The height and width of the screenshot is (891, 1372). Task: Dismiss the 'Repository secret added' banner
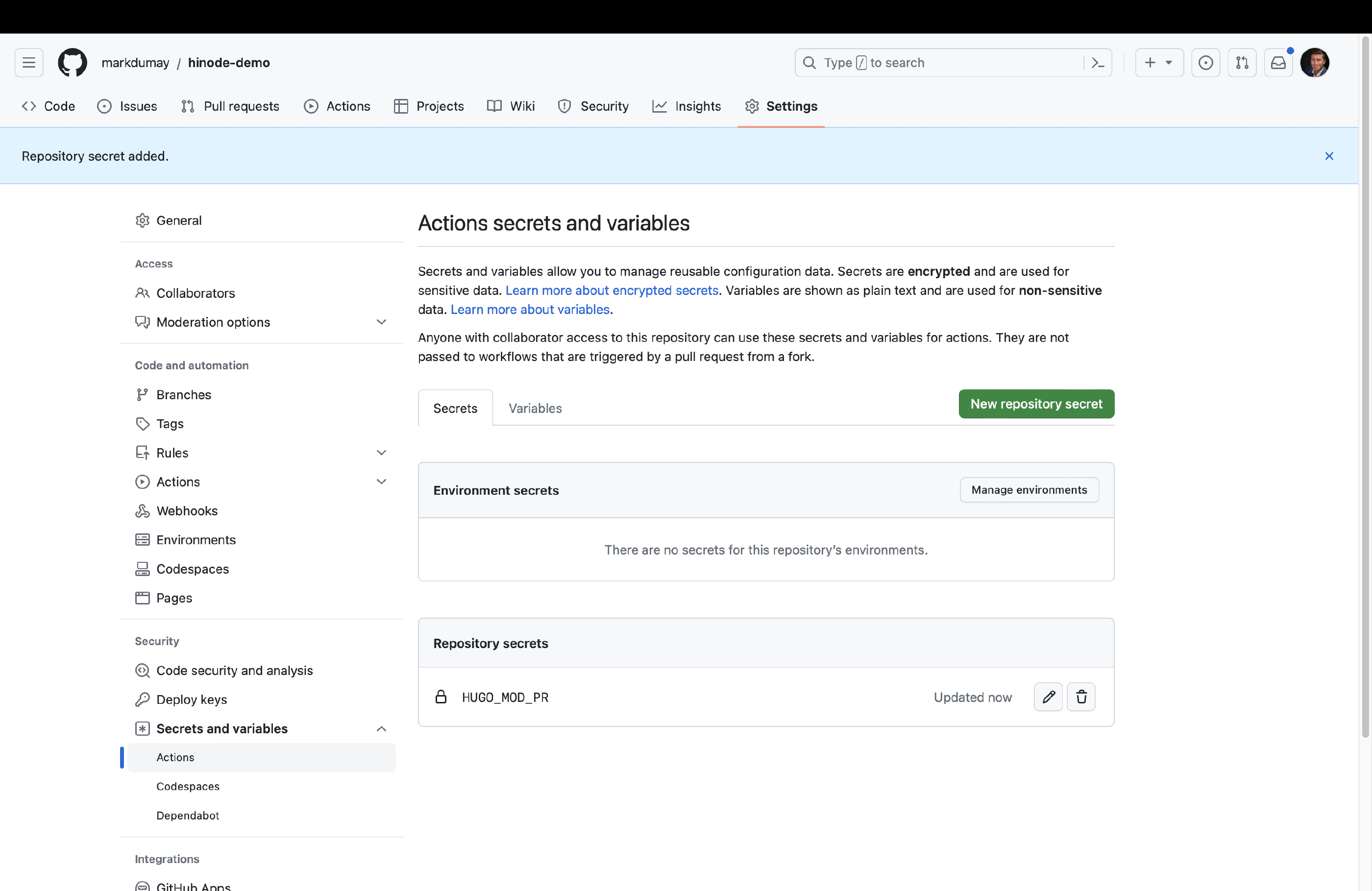(1329, 156)
